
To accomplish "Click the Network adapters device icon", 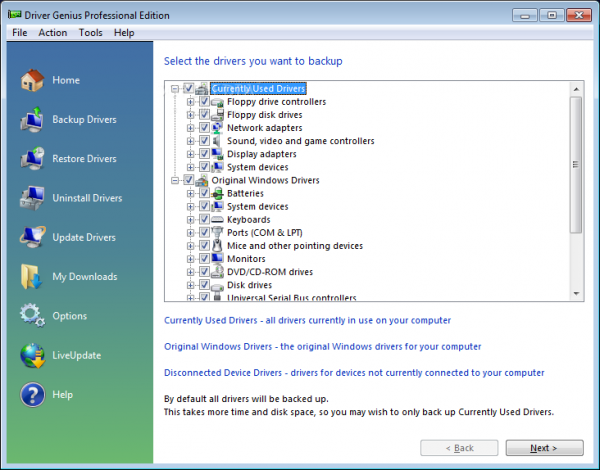I will [217, 128].
